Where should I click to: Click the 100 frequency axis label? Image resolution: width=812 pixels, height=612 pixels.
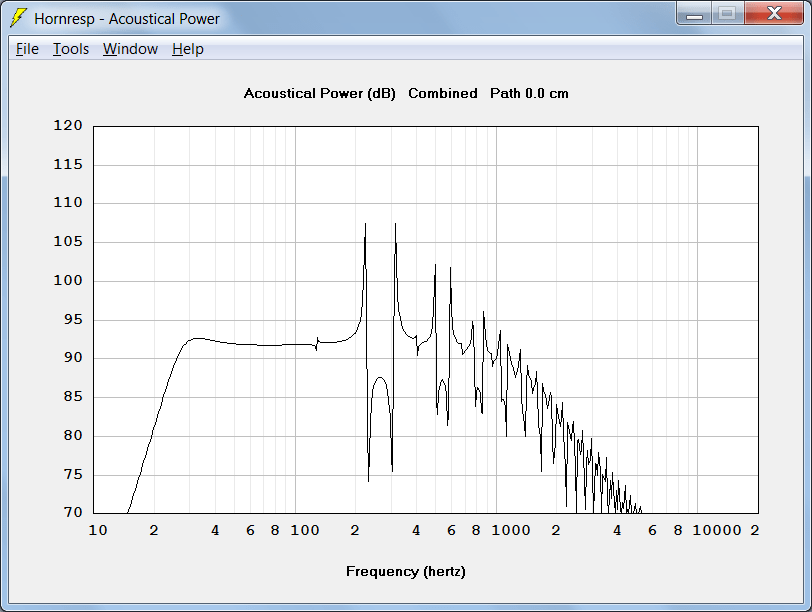coord(304,530)
